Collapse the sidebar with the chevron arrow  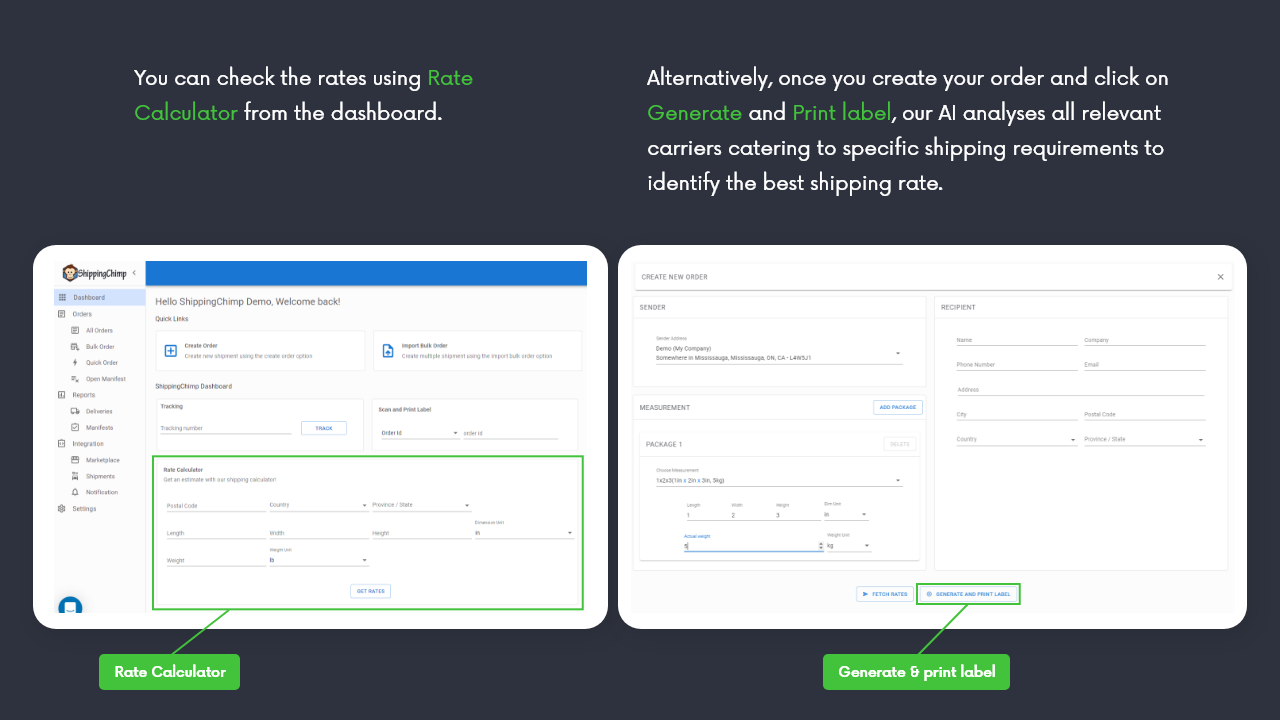pyautogui.click(x=134, y=272)
